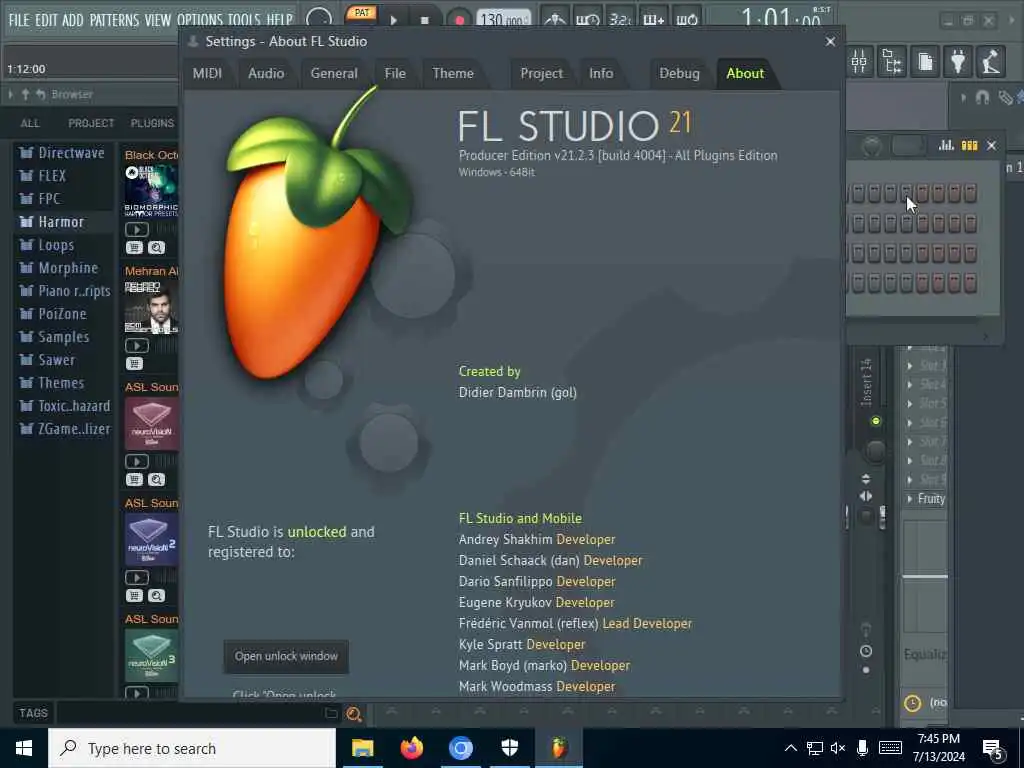Click the cart icon under the first neuroVision pack
Viewport: 1024px width, 768px height.
(135, 480)
